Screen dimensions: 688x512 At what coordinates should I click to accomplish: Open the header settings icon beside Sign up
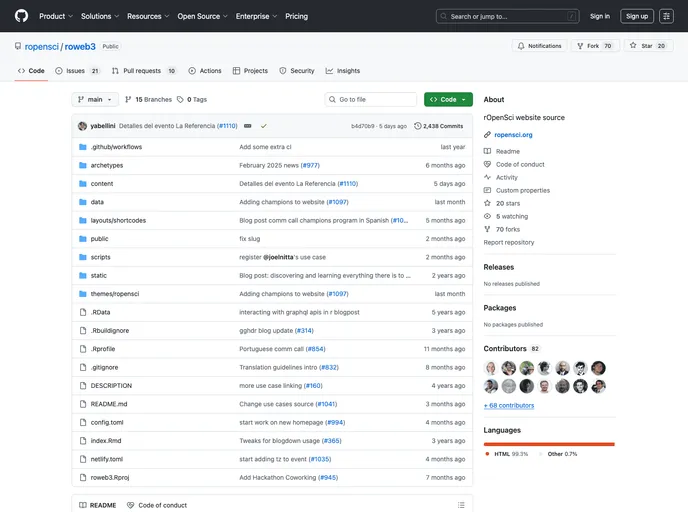click(666, 16)
